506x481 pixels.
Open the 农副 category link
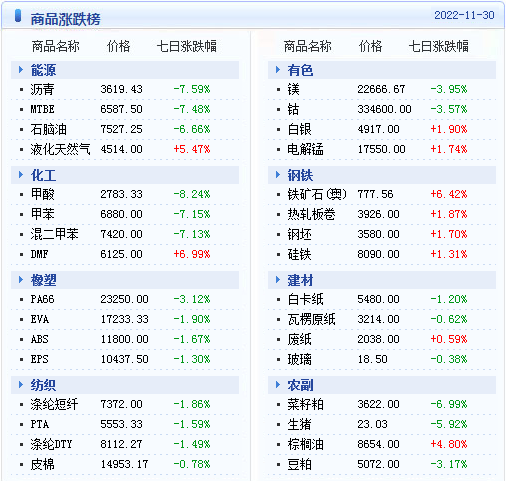click(x=300, y=385)
